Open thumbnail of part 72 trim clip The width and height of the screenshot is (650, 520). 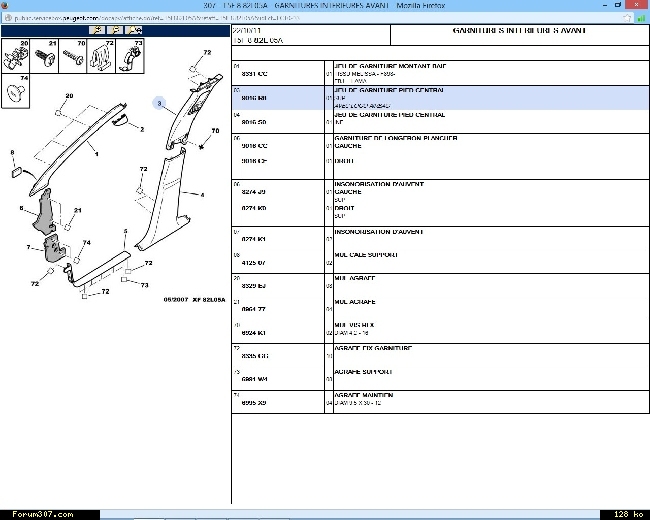[102, 56]
